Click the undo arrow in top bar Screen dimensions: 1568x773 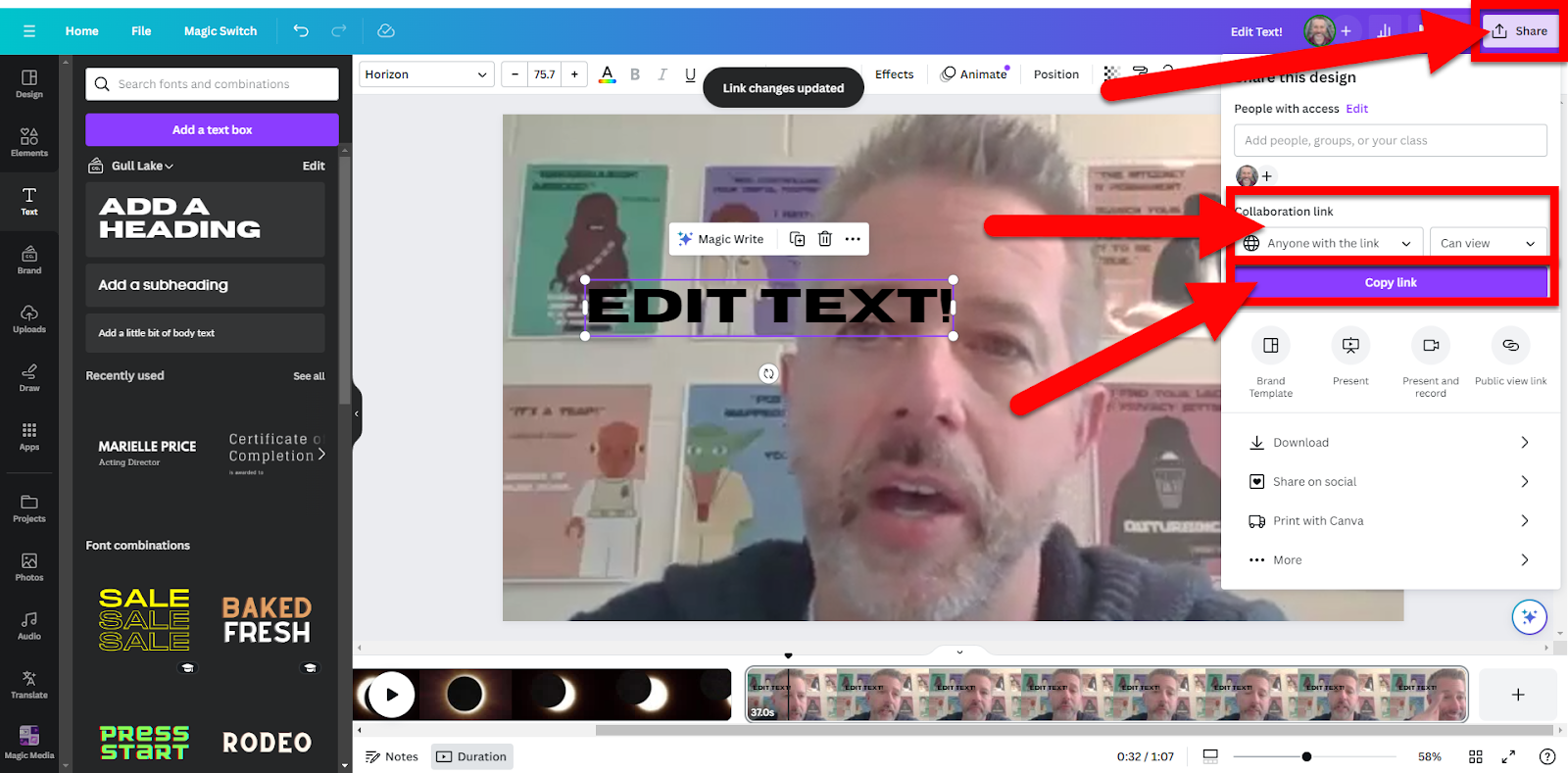(x=301, y=31)
